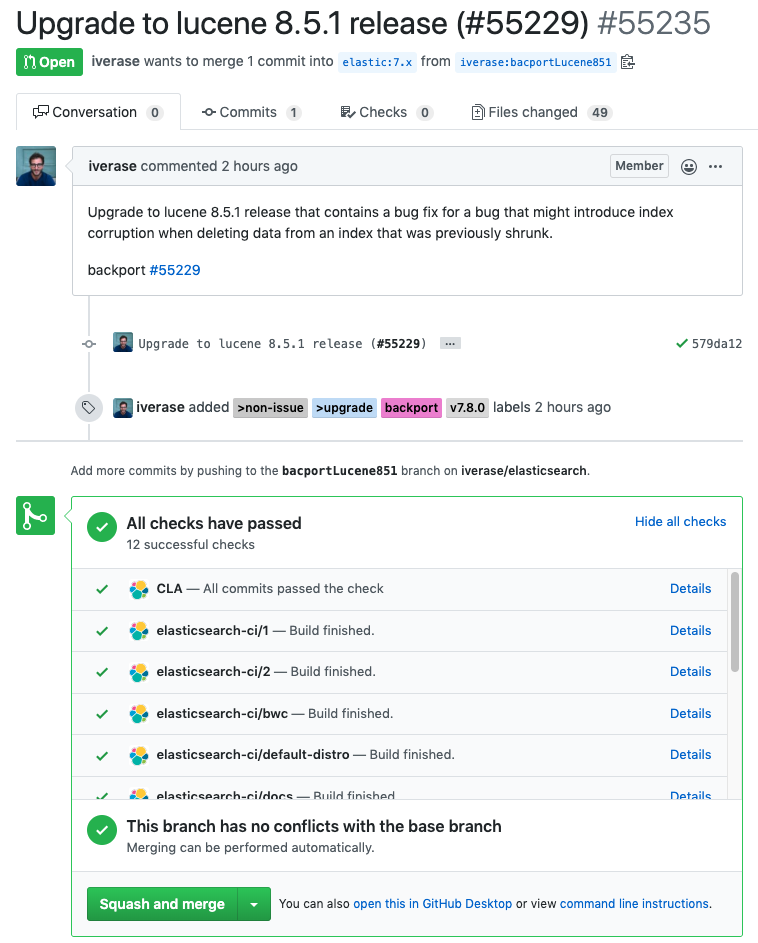Open the comment options kebab menu
The width and height of the screenshot is (758, 943).
coord(715,166)
